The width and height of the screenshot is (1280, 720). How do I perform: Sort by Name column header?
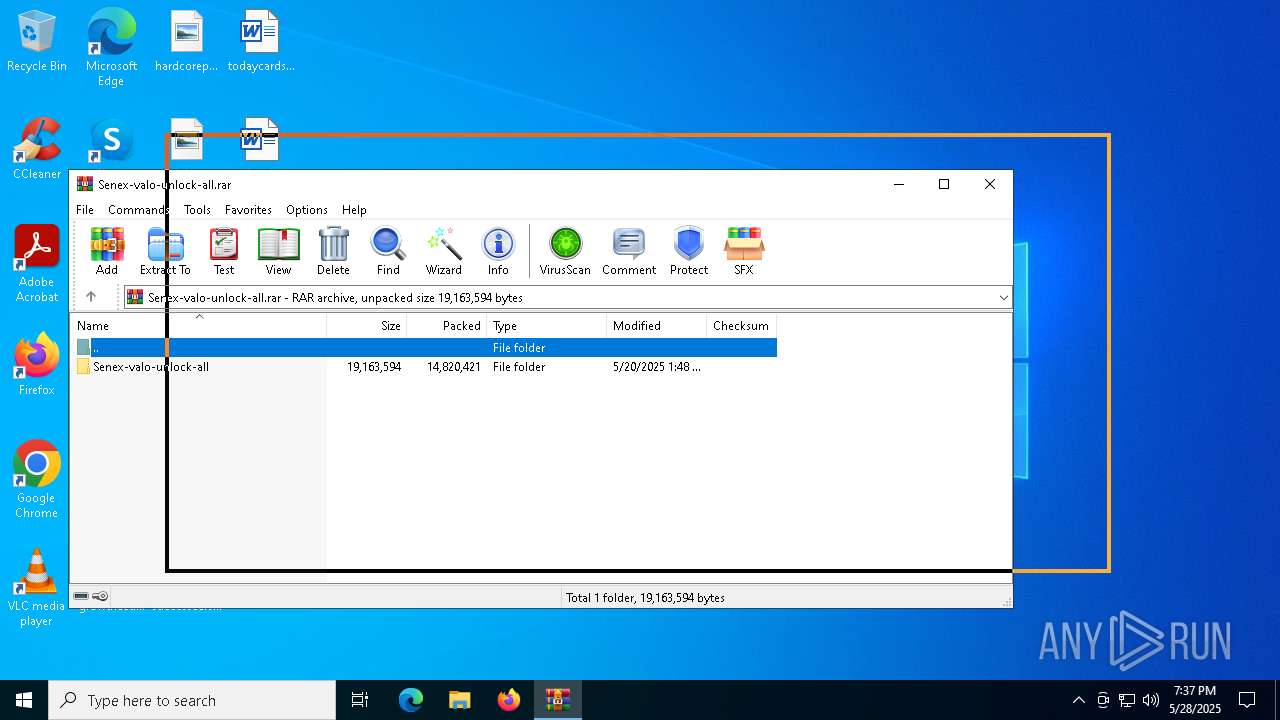pyautogui.click(x=199, y=326)
